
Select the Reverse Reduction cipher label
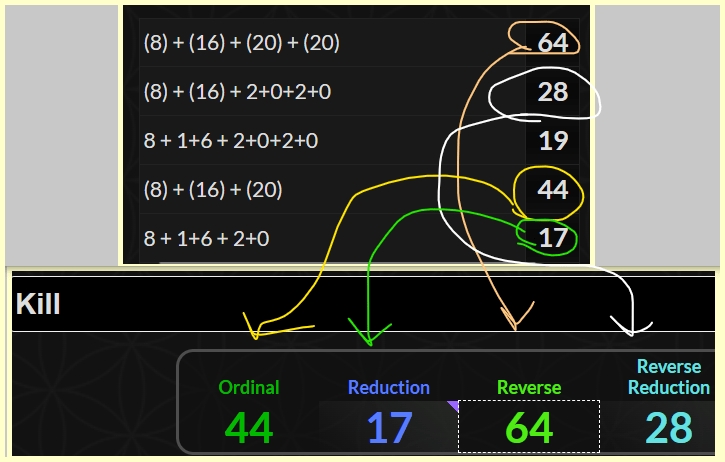669,377
